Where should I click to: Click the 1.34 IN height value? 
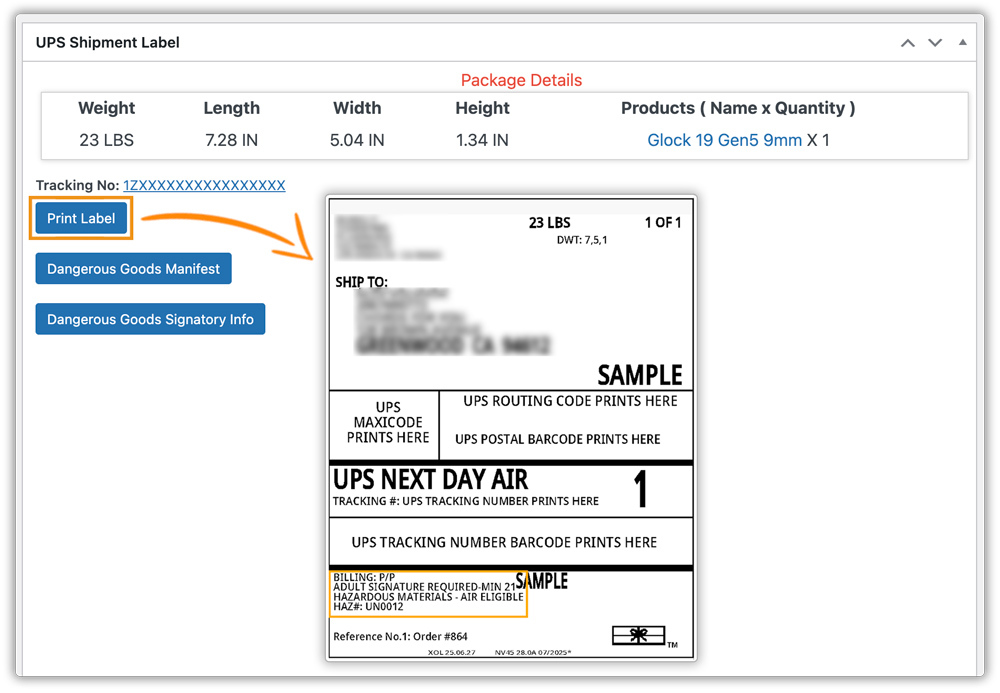click(482, 140)
